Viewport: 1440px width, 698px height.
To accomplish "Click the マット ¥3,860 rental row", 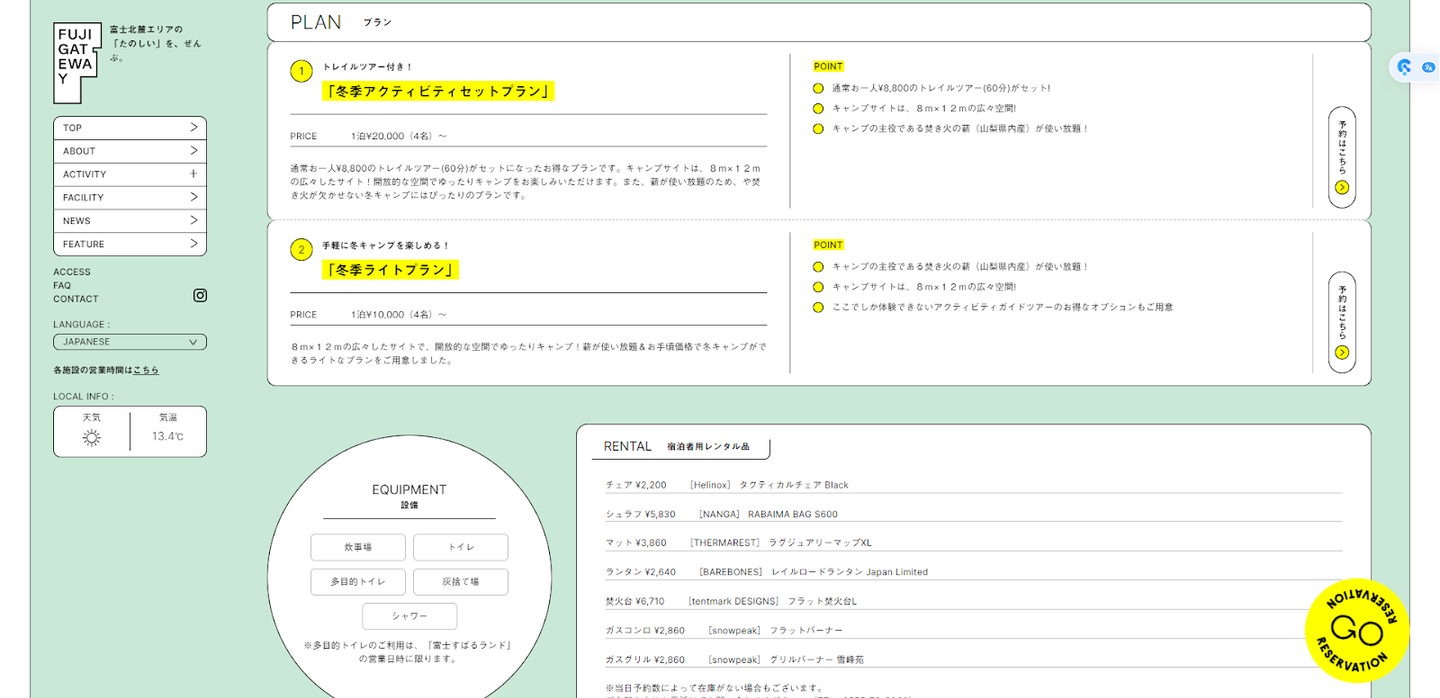I will (974, 543).
